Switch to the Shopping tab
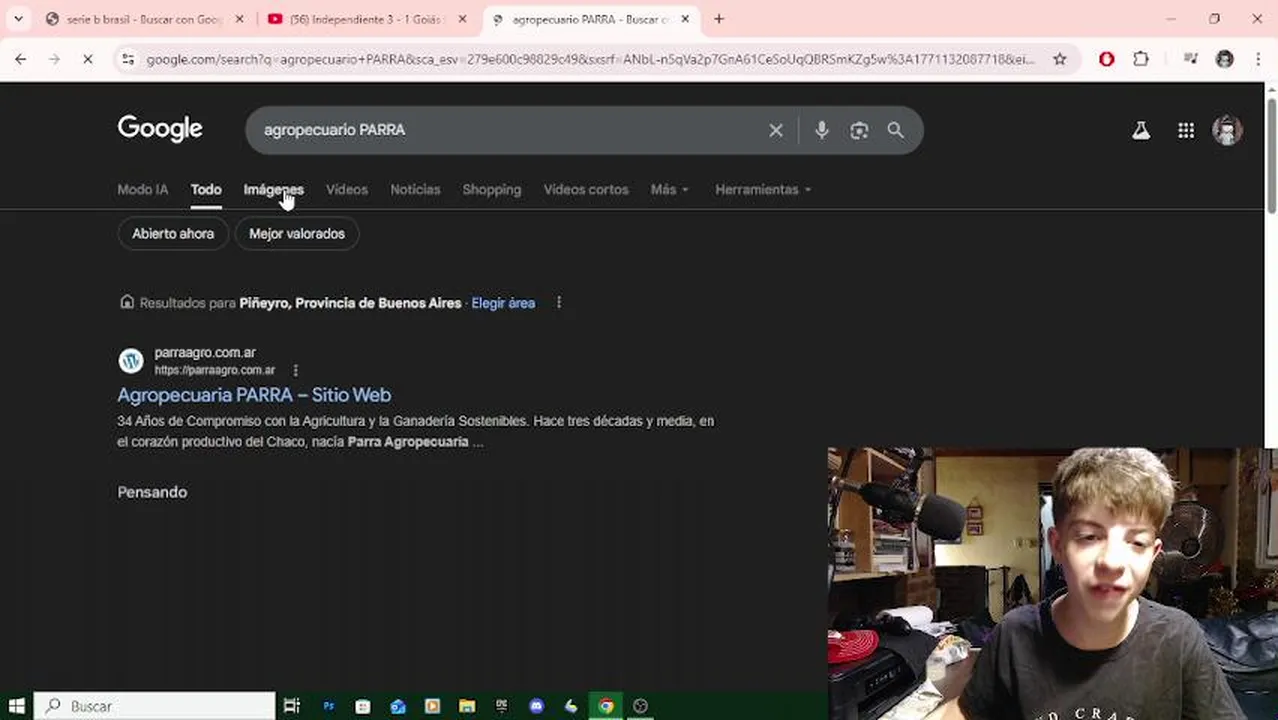 click(x=491, y=189)
